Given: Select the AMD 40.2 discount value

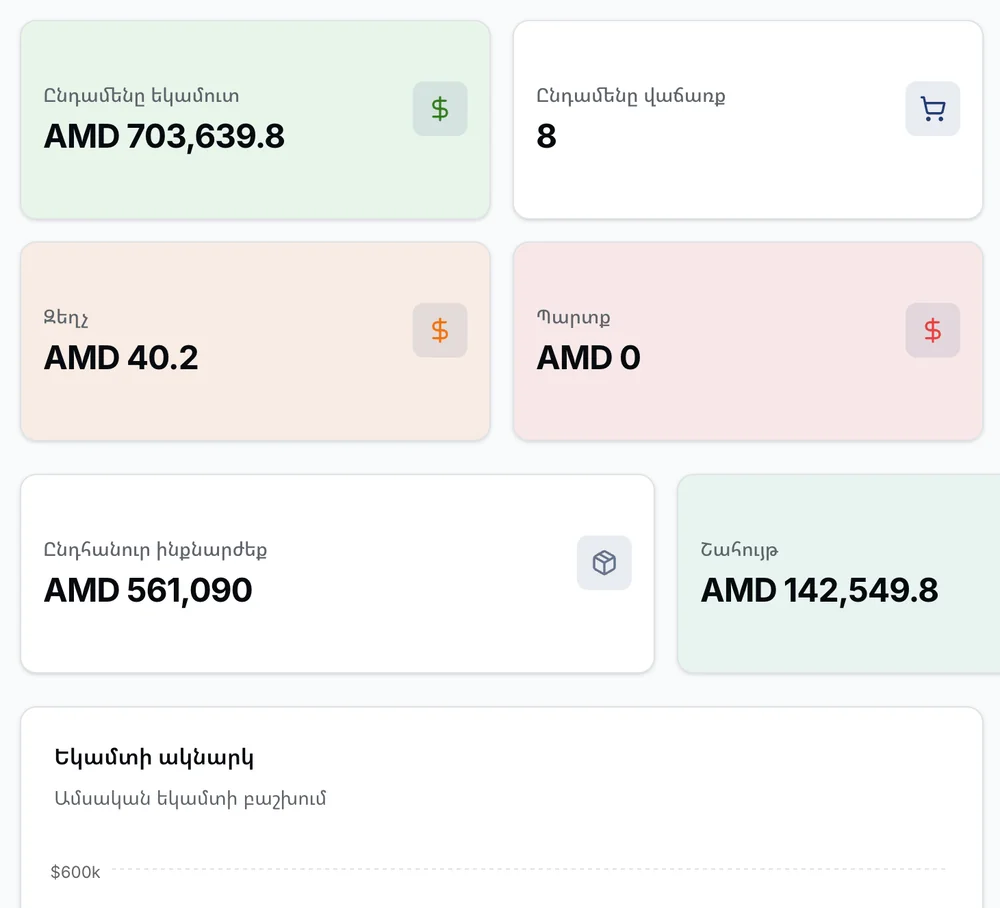Looking at the screenshot, I should (x=121, y=358).
